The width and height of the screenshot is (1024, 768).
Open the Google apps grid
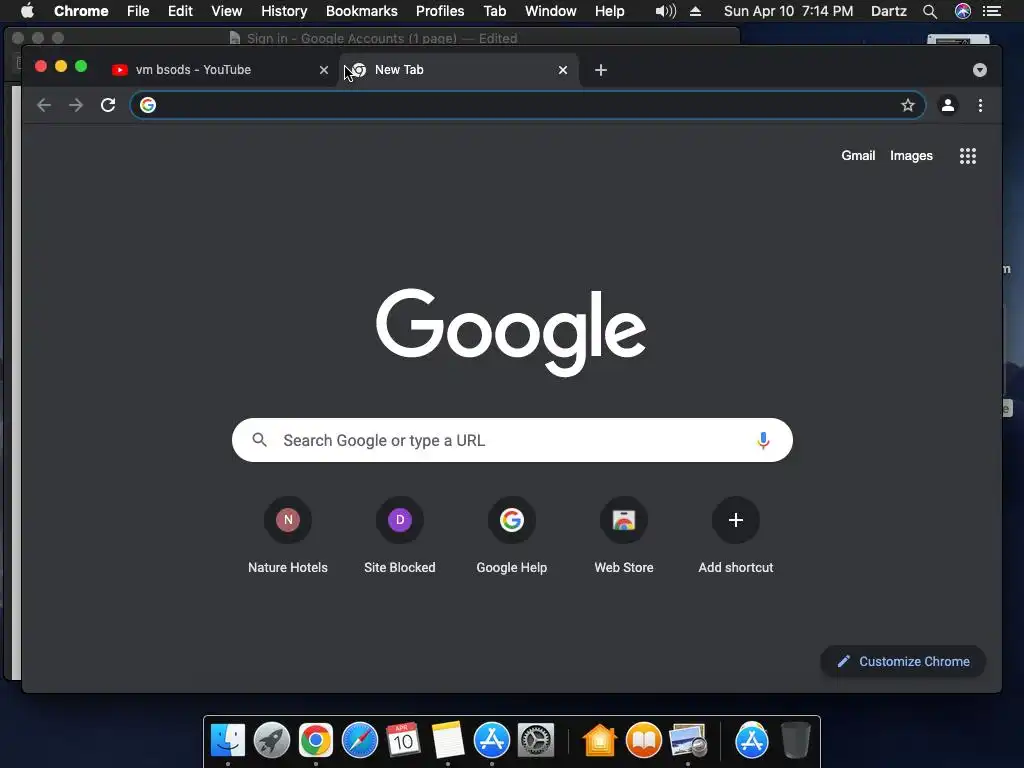point(967,155)
